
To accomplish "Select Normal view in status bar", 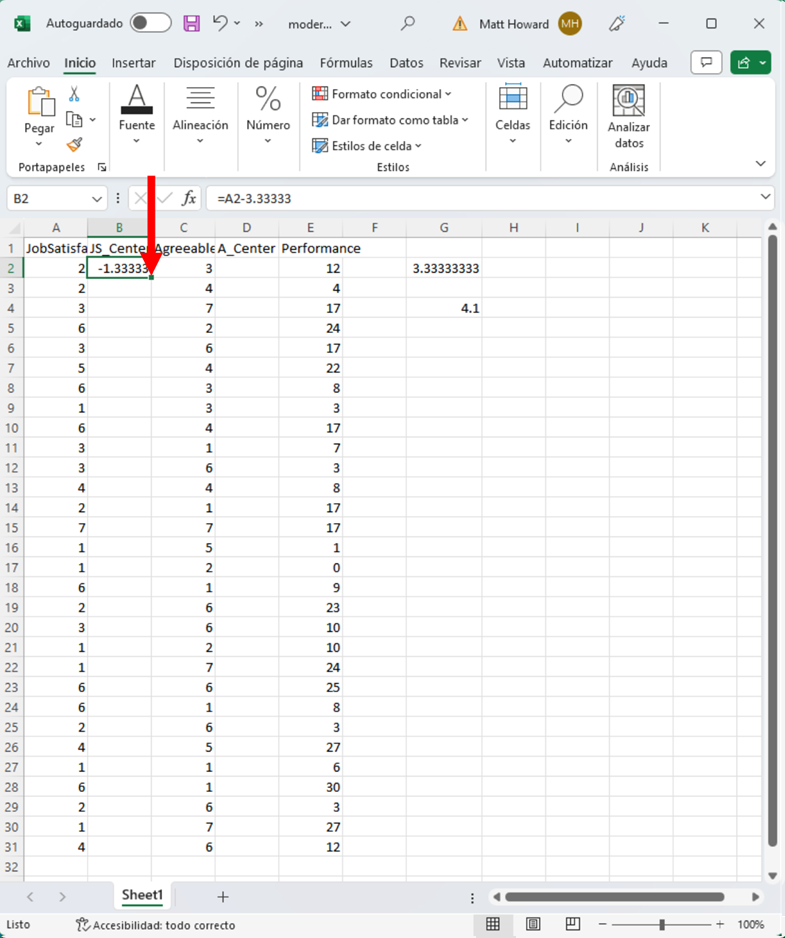I will [493, 925].
